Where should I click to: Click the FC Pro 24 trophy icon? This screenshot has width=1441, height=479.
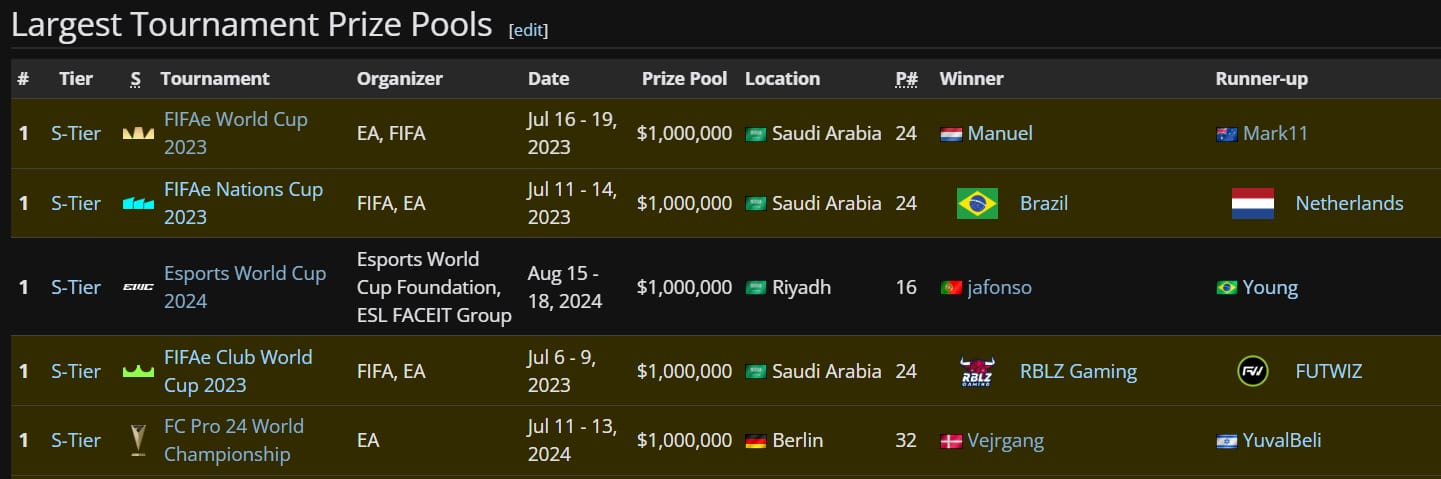click(138, 440)
